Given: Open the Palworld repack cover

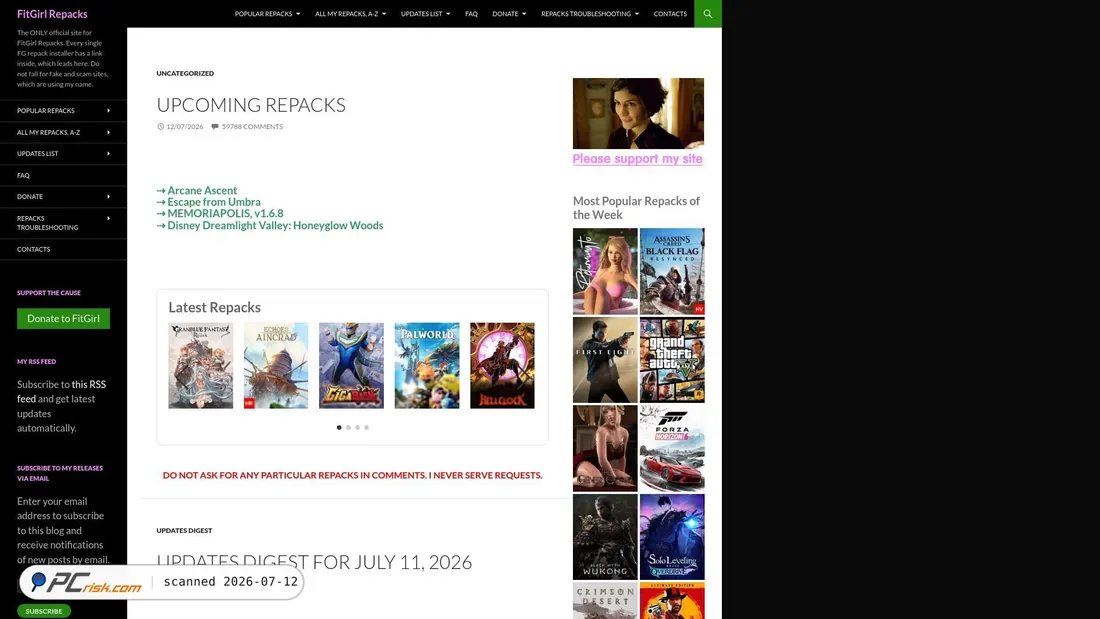Looking at the screenshot, I should pyautogui.click(x=427, y=365).
